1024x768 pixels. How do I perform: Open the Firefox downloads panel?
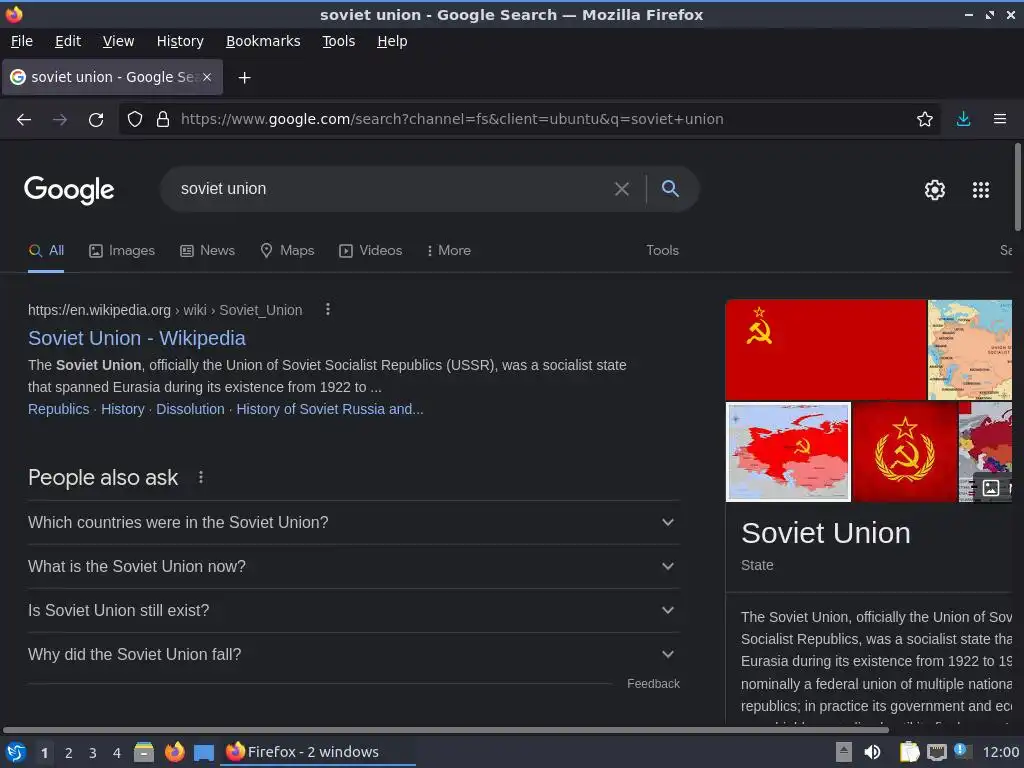(963, 119)
